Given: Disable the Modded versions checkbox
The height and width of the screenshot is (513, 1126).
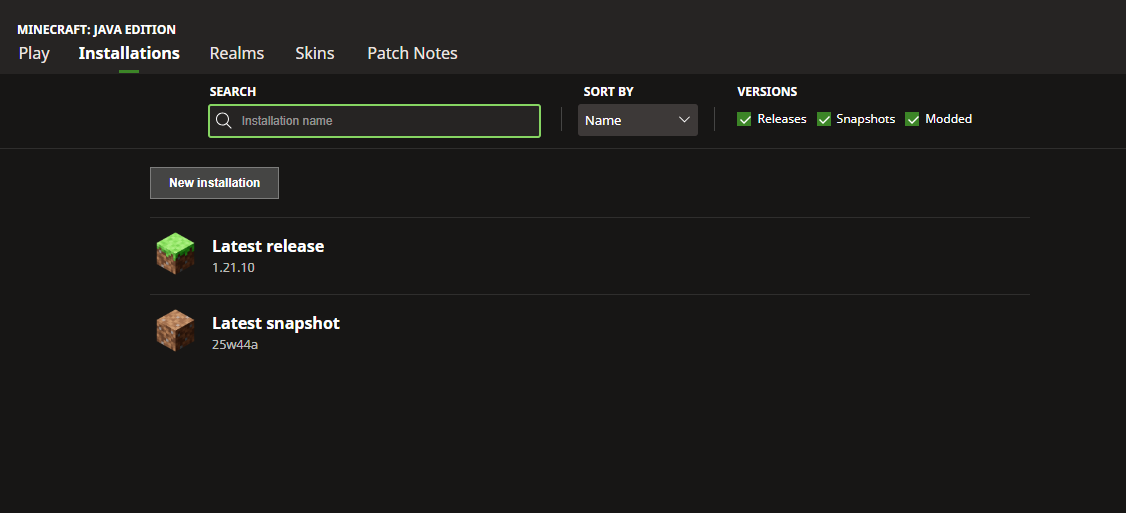Looking at the screenshot, I should (912, 119).
